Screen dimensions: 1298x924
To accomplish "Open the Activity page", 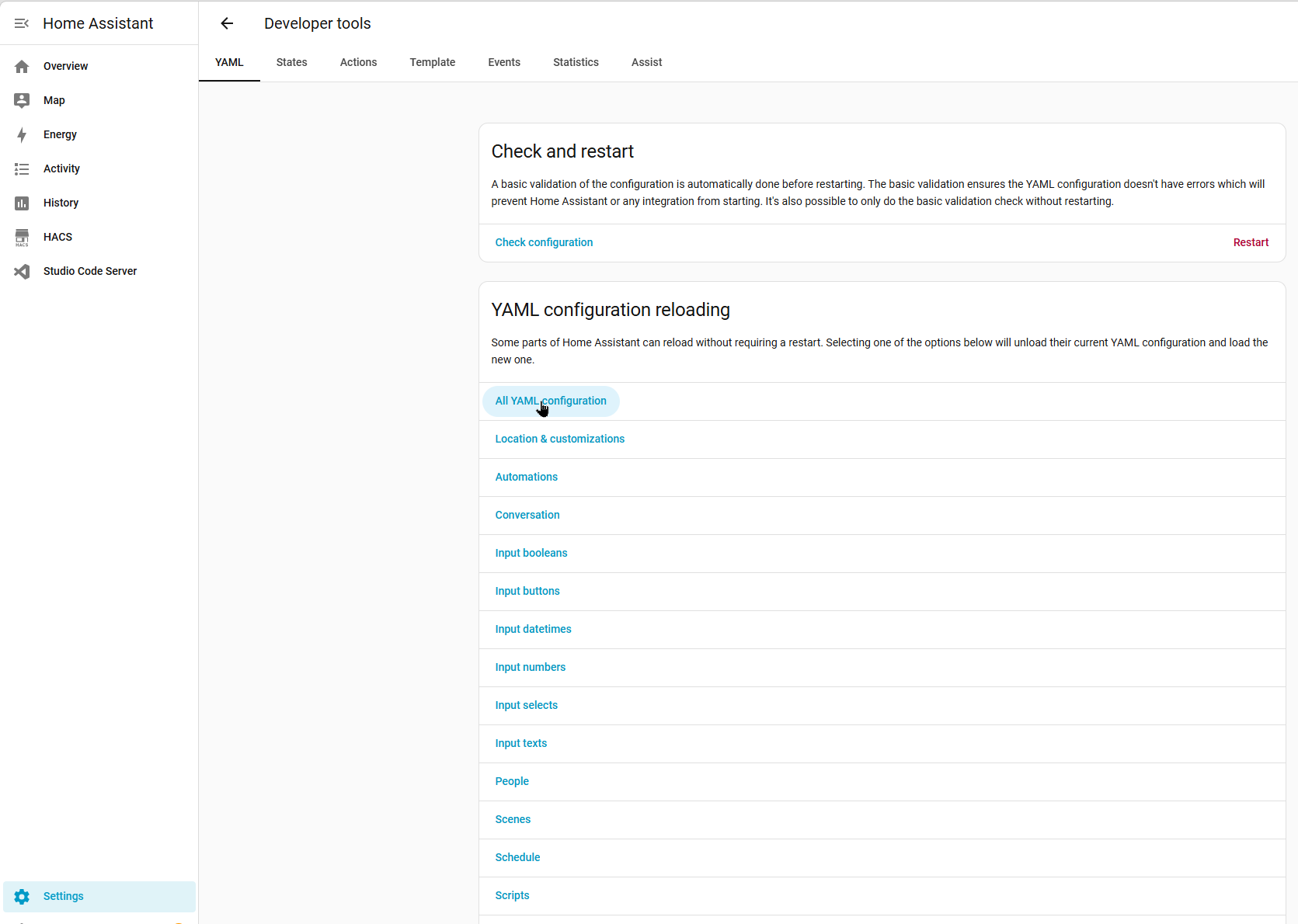I will (x=99, y=168).
